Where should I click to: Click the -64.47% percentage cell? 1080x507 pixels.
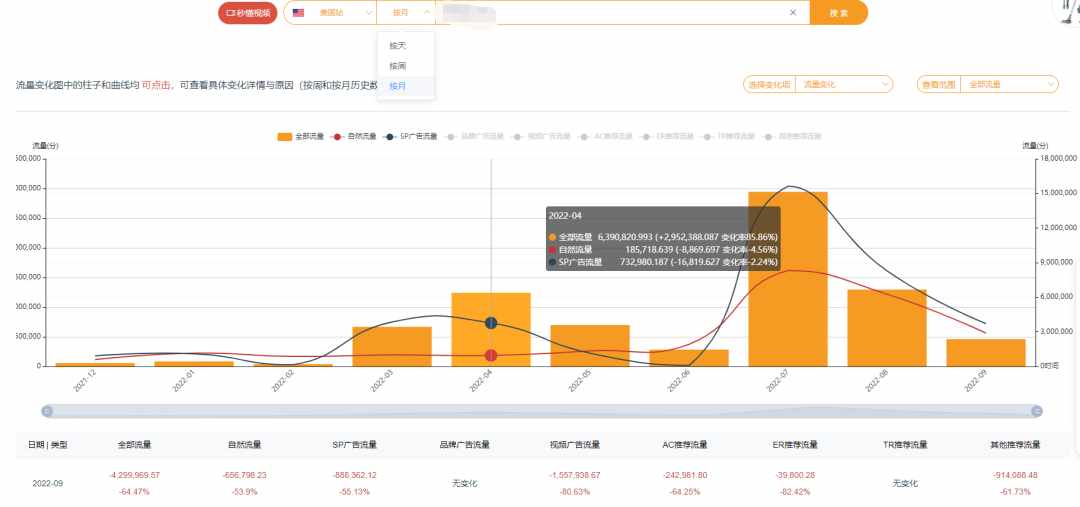point(134,492)
